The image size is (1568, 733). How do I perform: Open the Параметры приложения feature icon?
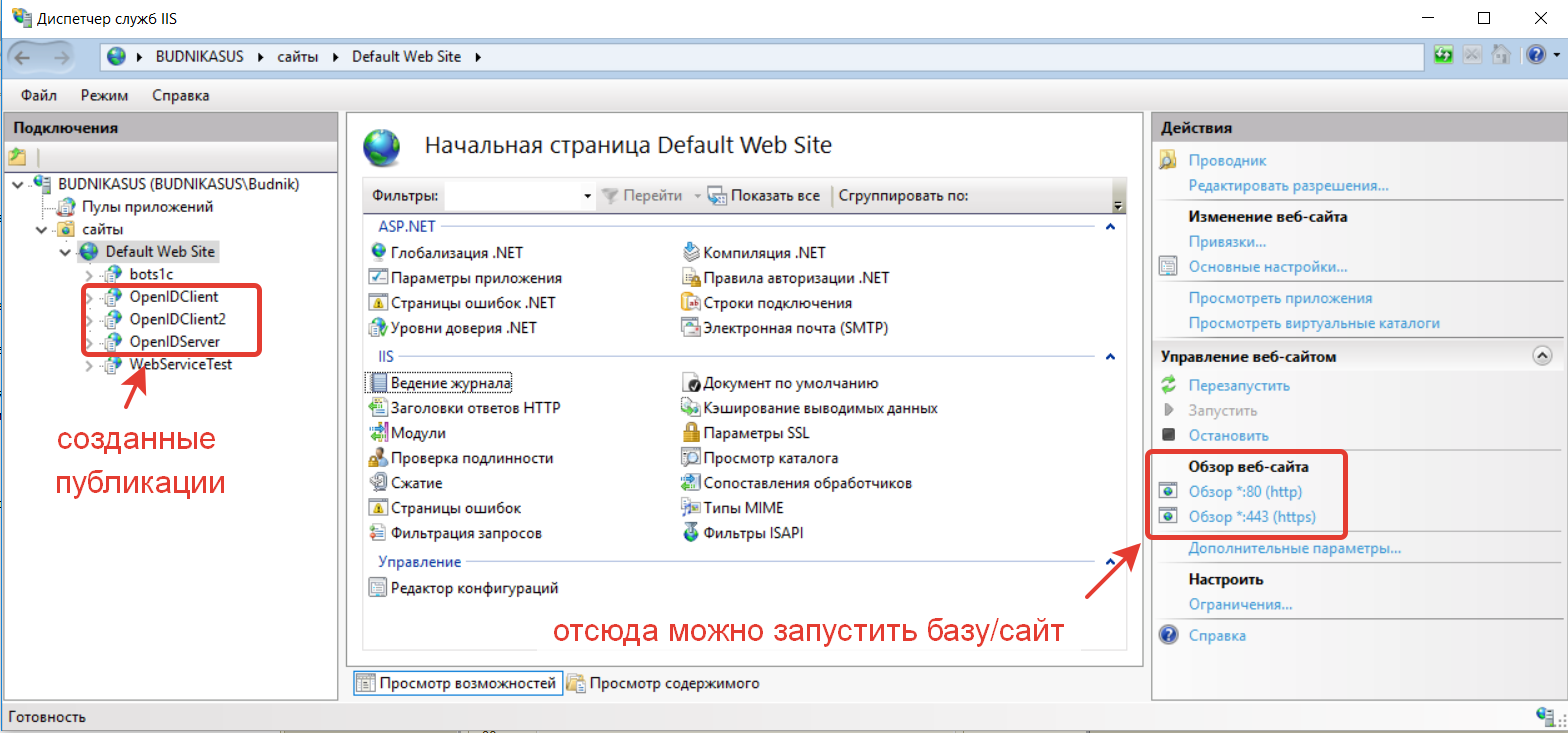click(378, 277)
